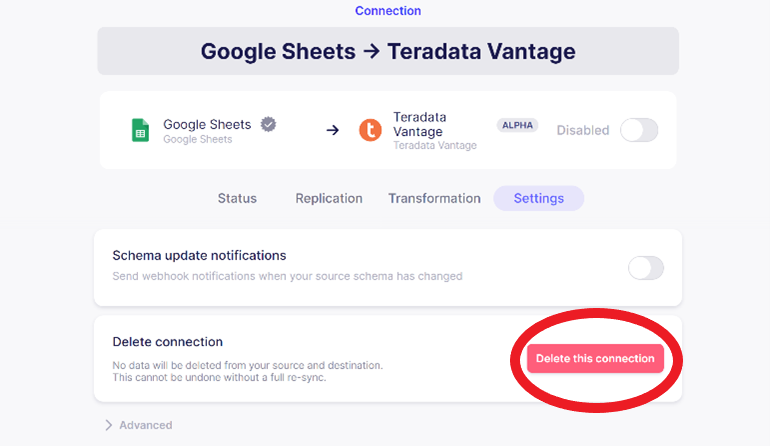Enable the connection using the Disabled toggle
Viewport: 770px width, 446px height.
639,130
